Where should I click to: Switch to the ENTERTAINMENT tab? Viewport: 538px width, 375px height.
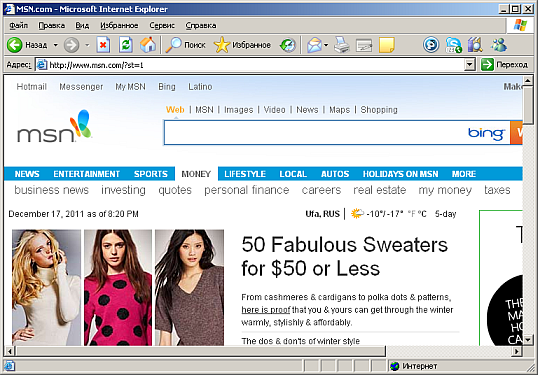coord(86,174)
